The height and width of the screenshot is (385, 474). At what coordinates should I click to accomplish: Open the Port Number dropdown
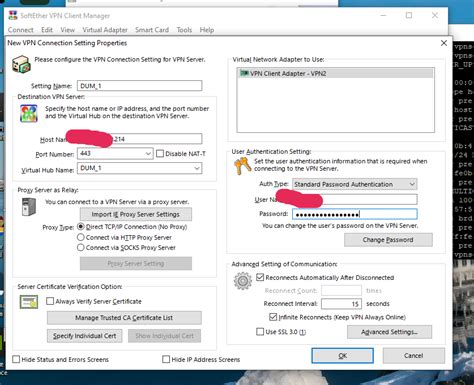coord(148,154)
